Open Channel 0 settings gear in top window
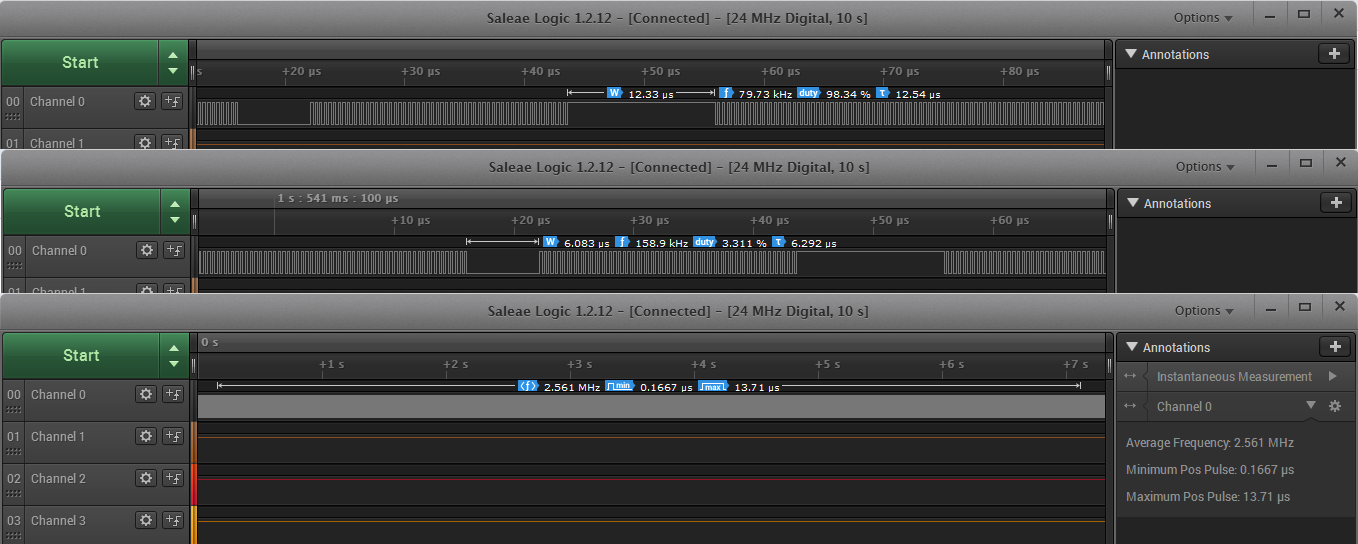The width and height of the screenshot is (1358, 544). point(145,101)
